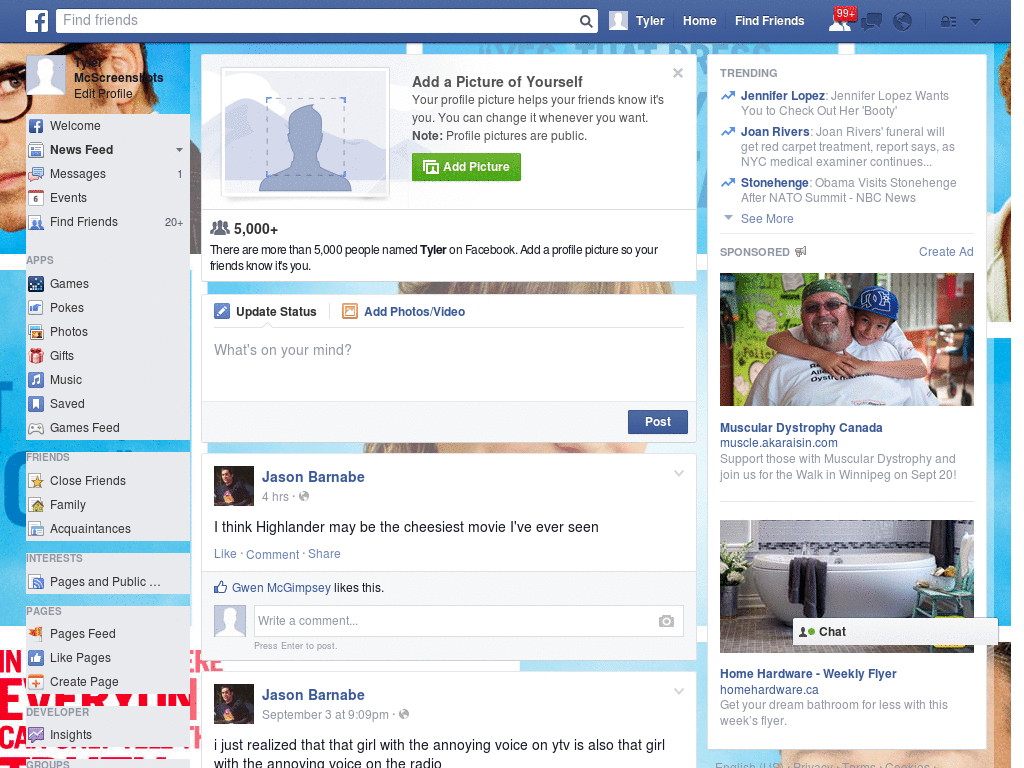The height and width of the screenshot is (768, 1024).
Task: Click the Welcome sidebar icon
Action: coord(36,126)
